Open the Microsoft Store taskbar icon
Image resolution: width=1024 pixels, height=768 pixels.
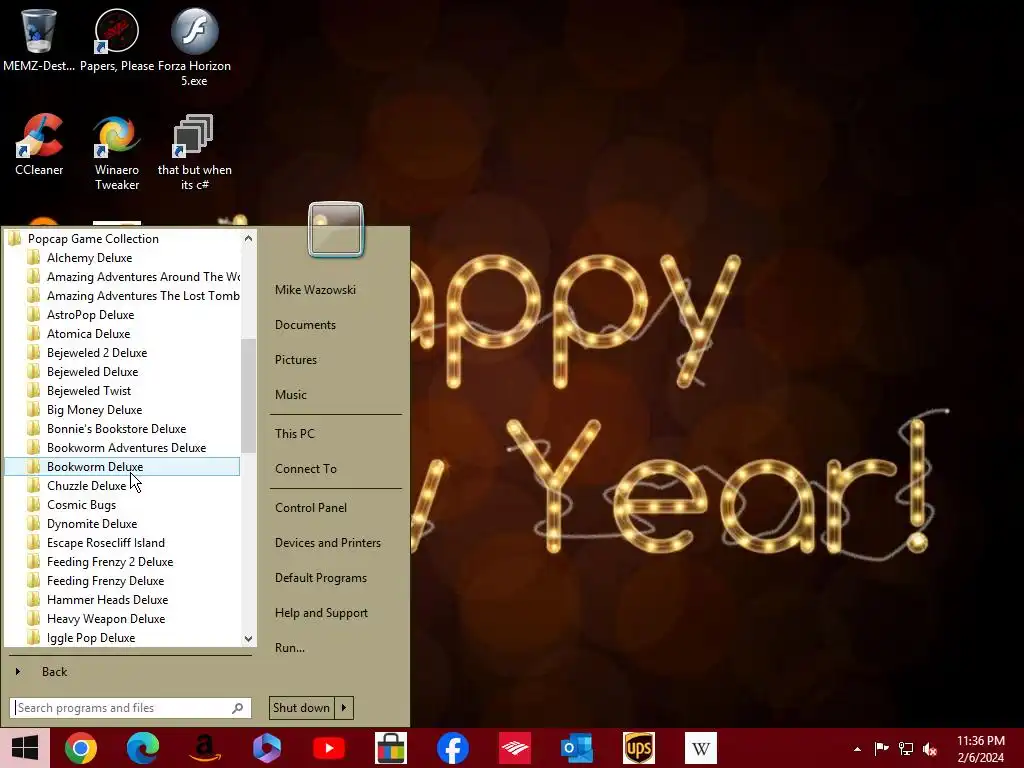[391, 748]
